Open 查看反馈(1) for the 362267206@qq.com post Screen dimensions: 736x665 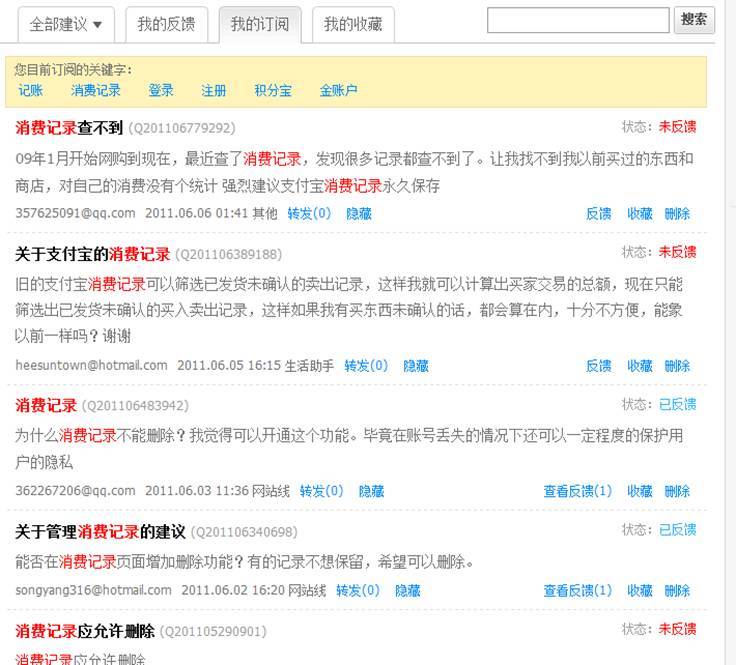coord(577,491)
